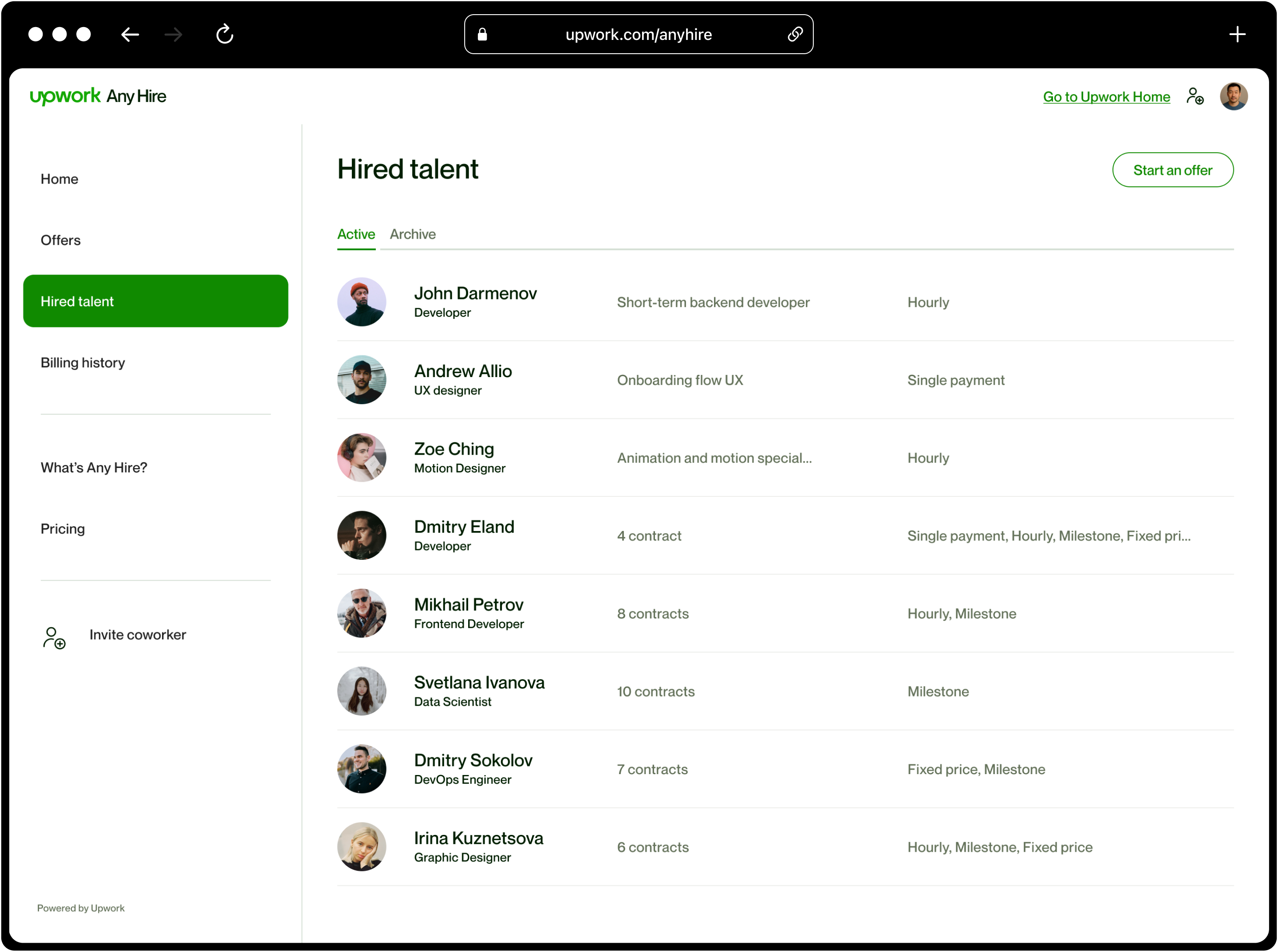Image resolution: width=1278 pixels, height=952 pixels.
Task: Click John Darmenov's avatar photo
Action: (362, 302)
